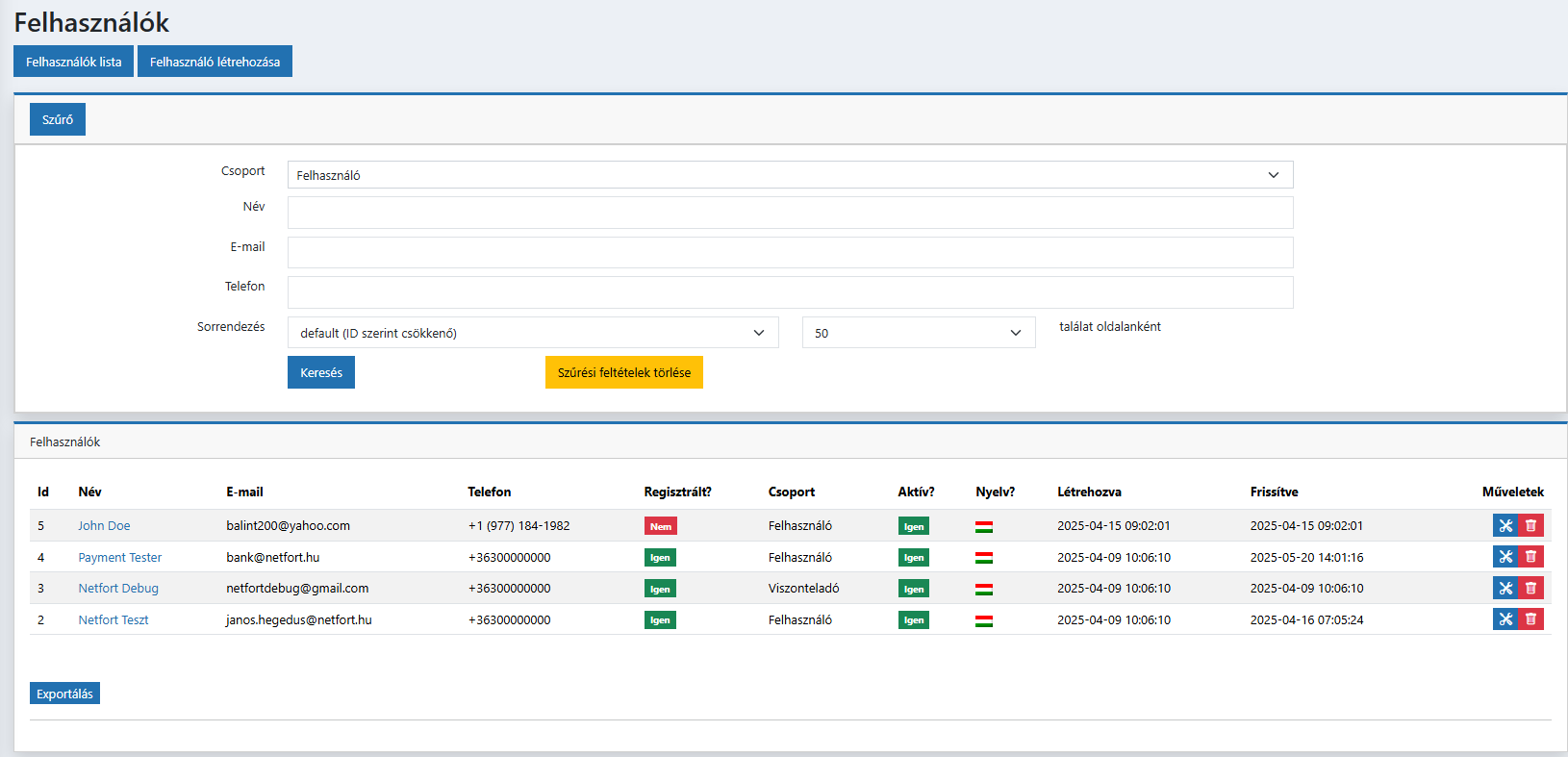Delete Netfort Teszt user row
1568x757 pixels.
[1530, 619]
